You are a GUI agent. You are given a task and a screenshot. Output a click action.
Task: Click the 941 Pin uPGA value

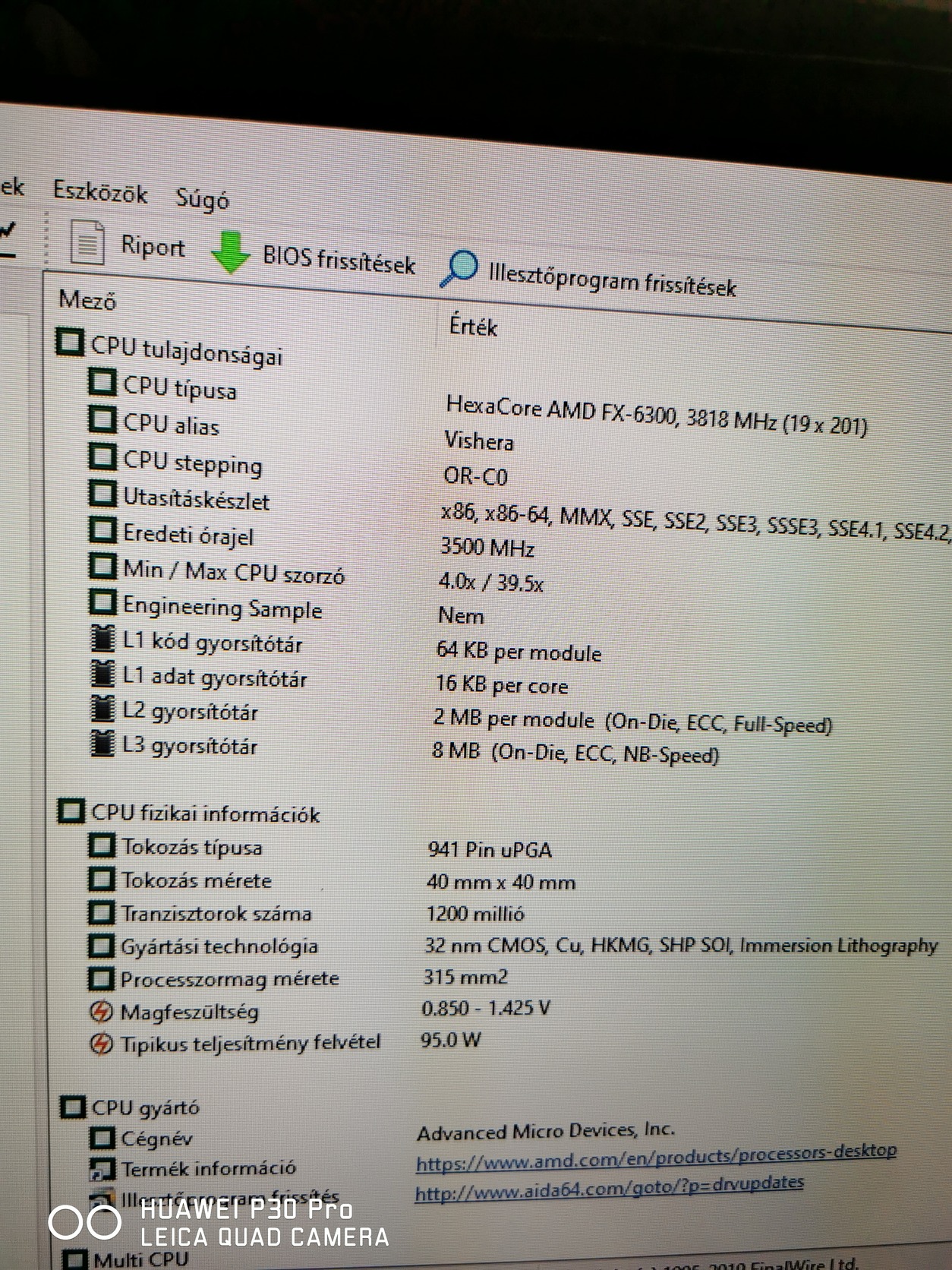click(x=490, y=848)
